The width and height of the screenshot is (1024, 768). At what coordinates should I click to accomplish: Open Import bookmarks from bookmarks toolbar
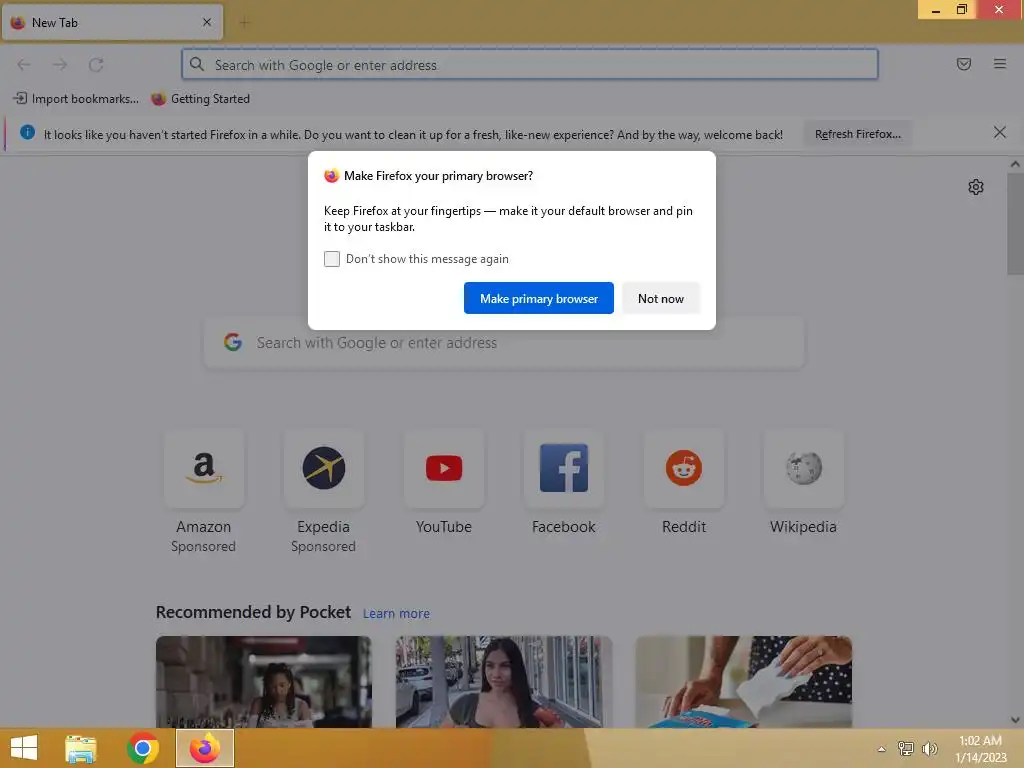click(76, 99)
